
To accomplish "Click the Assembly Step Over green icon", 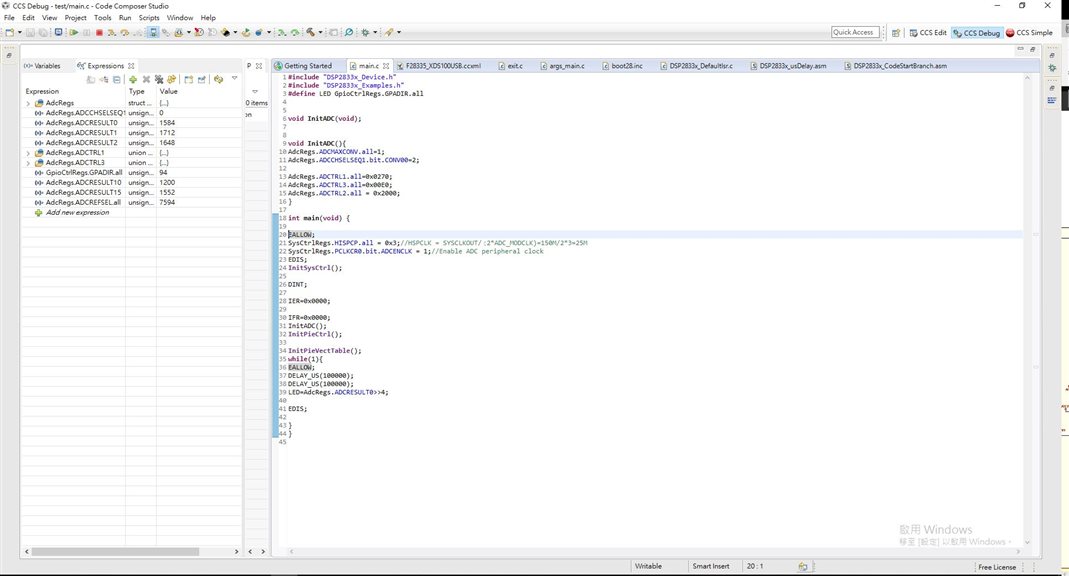I will click(295, 32).
